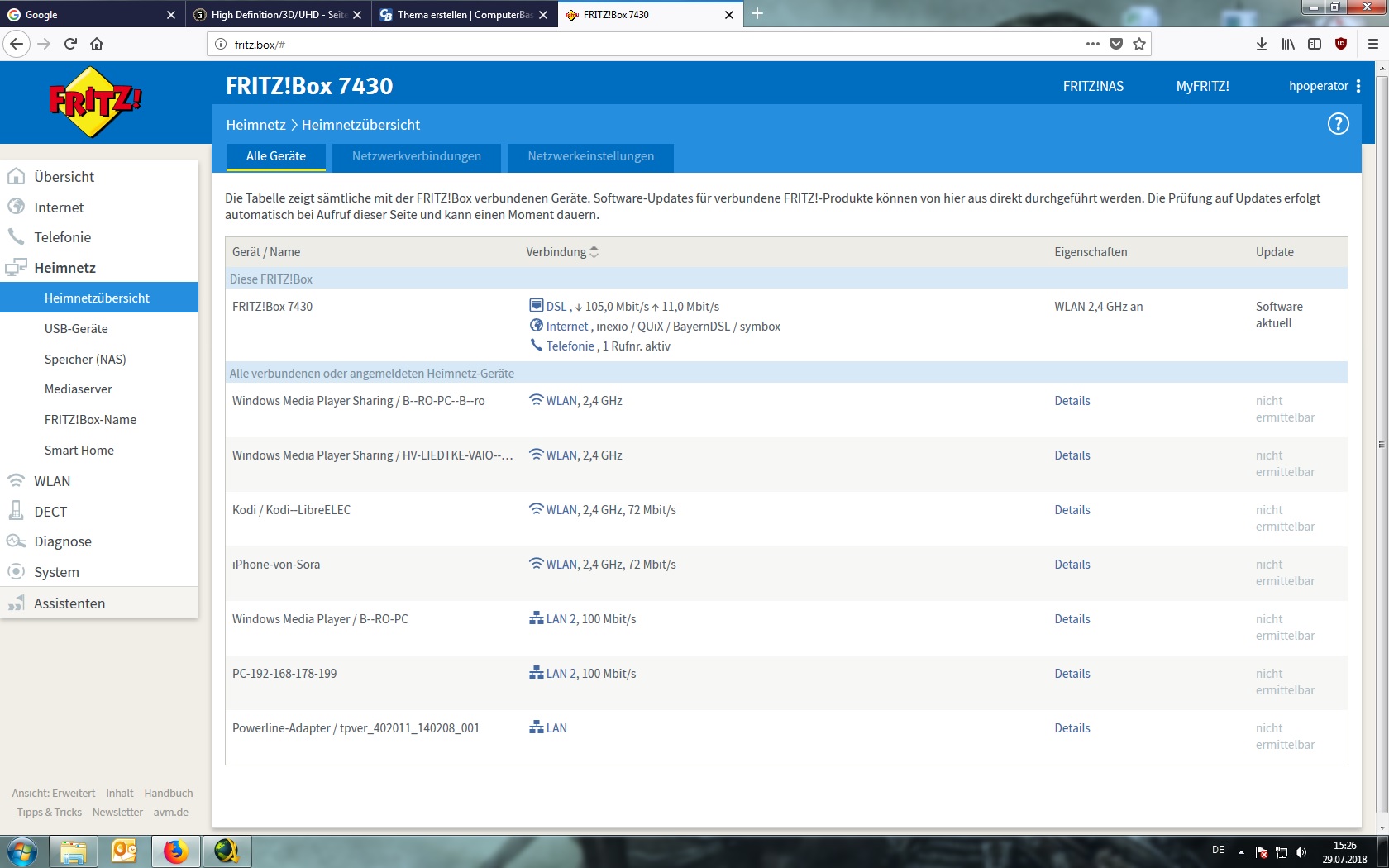Open Firefox from the taskbar
1389x868 pixels.
[175, 851]
